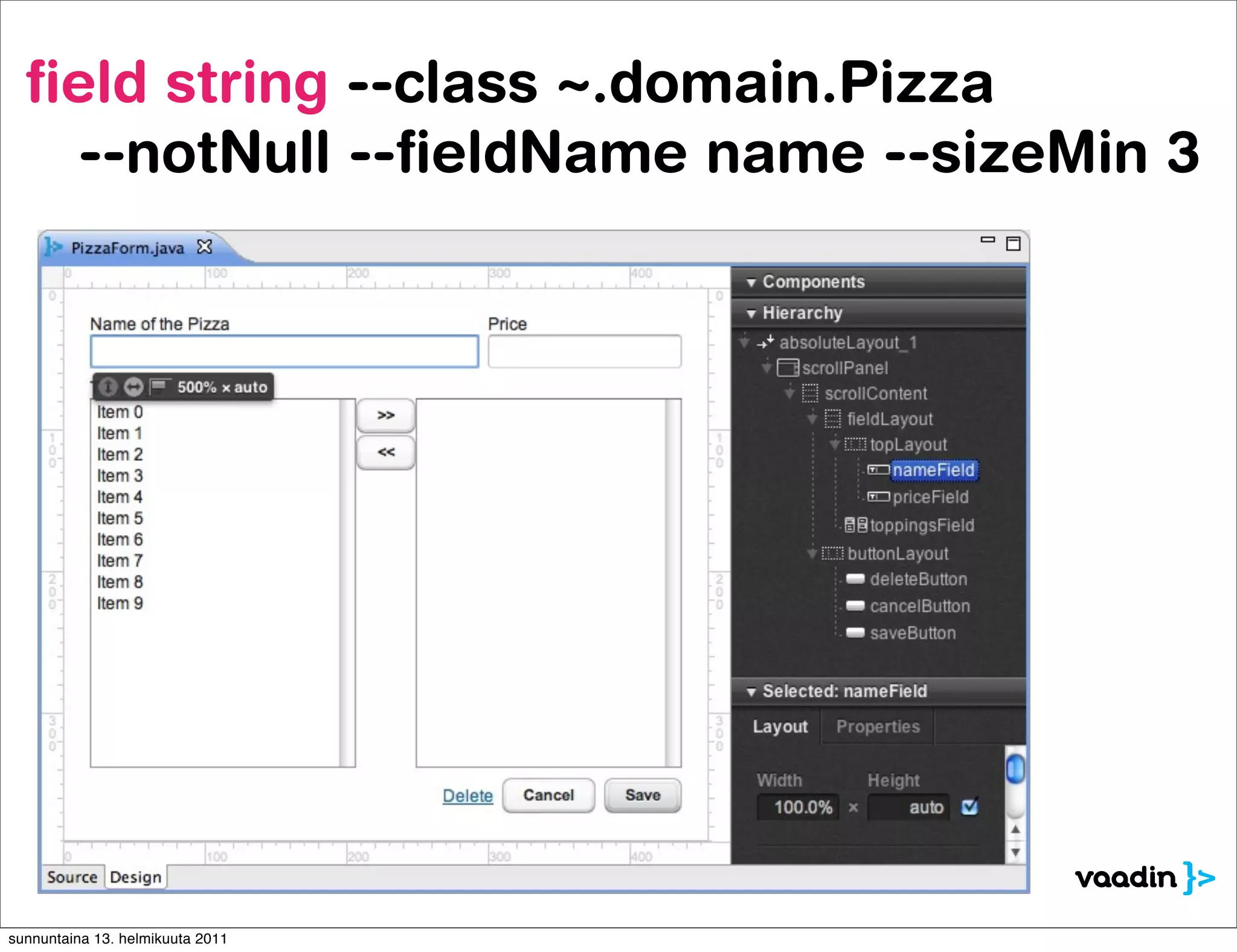This screenshot has height=952, width=1237.
Task: Click the layout panel scroll up arrow
Action: pos(1015,829)
